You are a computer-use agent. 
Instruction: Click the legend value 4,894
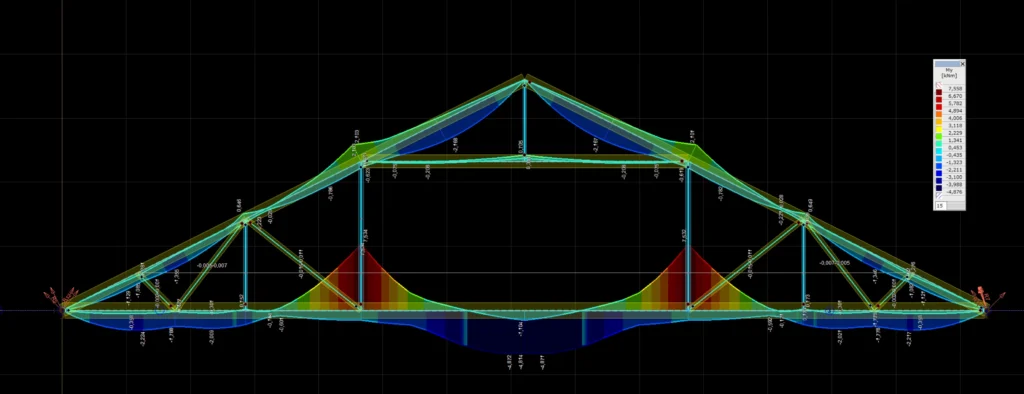[955, 111]
